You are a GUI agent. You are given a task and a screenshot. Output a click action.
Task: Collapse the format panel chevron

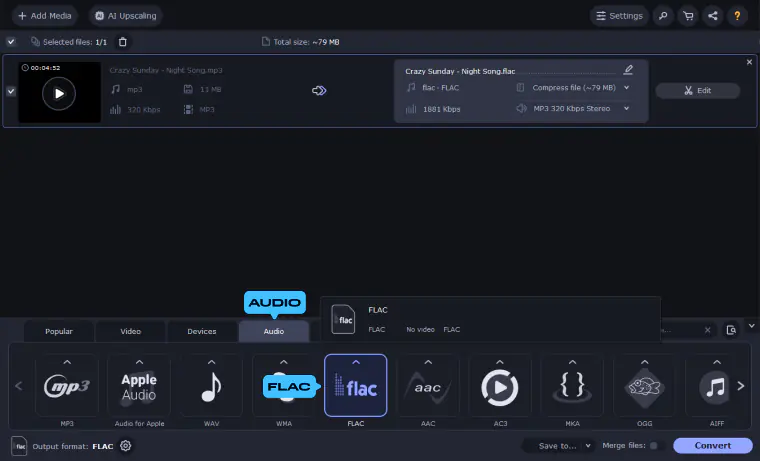pos(752,326)
